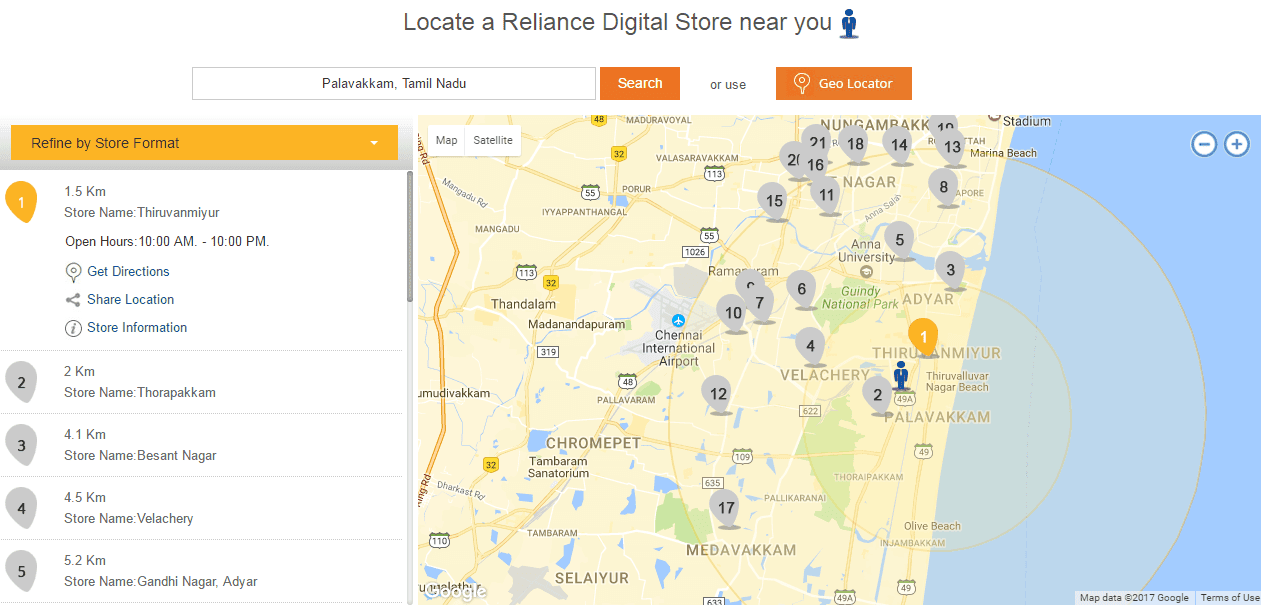
Task: Select map marker number 3 near Adyar
Action: tap(951, 269)
